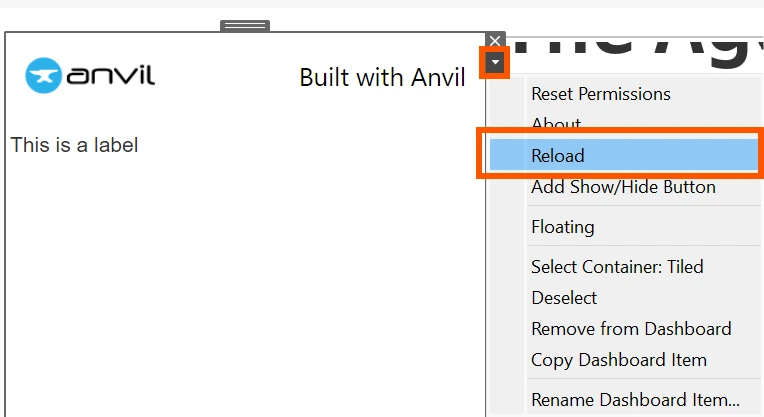This screenshot has height=417, width=764.
Task: Select Reset Permissions from menu
Action: point(601,94)
